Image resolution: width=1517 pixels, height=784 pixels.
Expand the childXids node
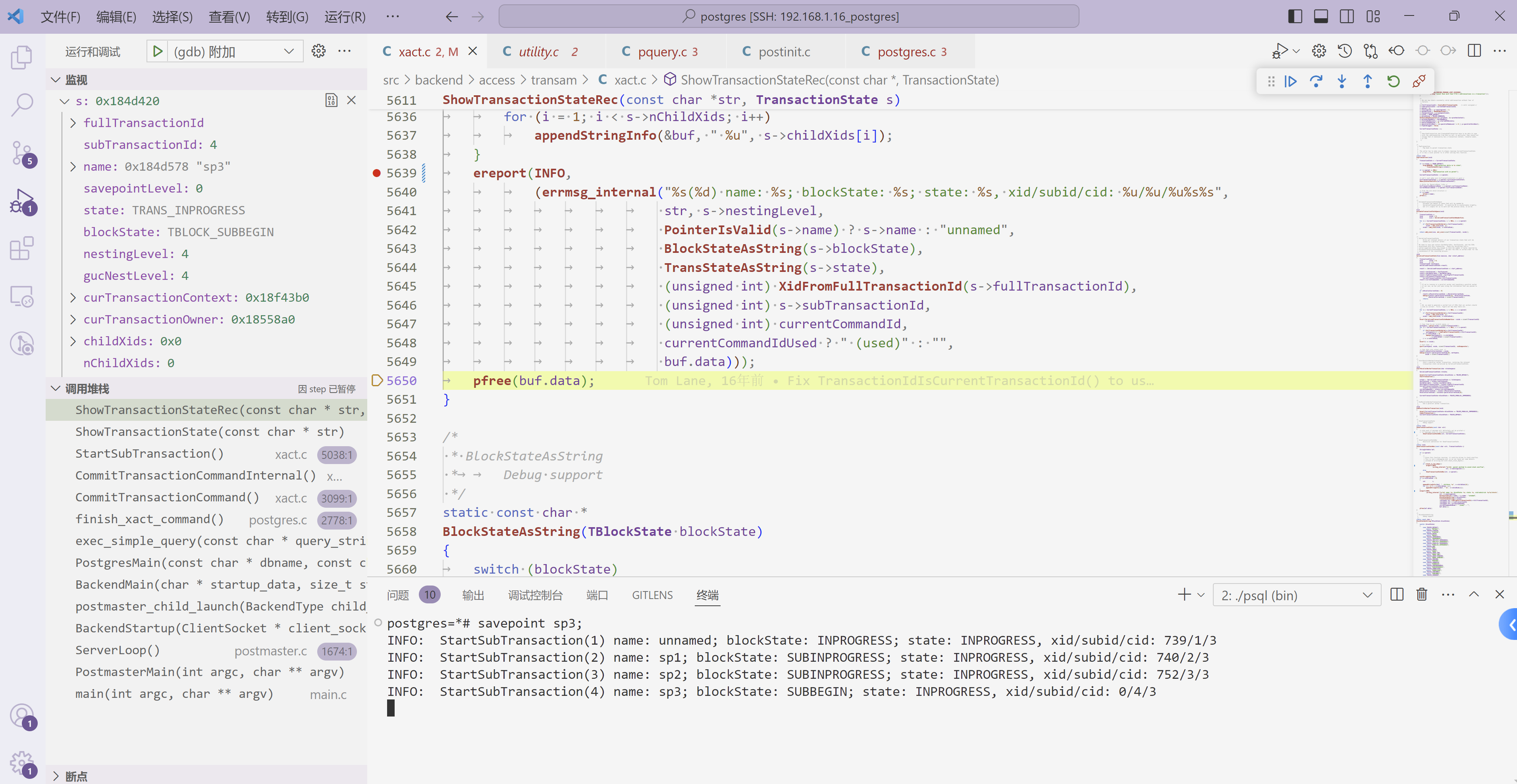pyautogui.click(x=73, y=341)
